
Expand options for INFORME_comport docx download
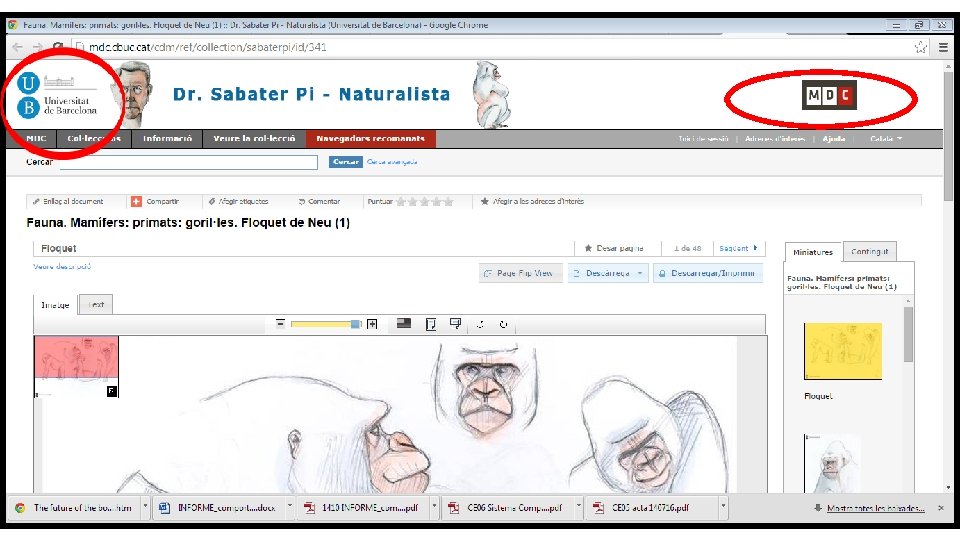(x=290, y=507)
